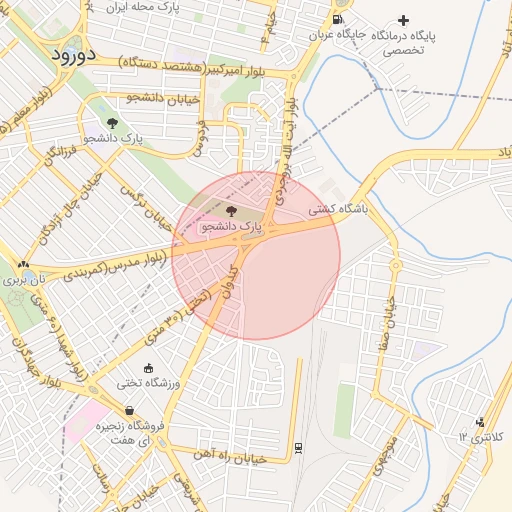512x512 pixels.
Task: Click the road label بلوار مدرس(کمربندی)
Action: click(115, 266)
